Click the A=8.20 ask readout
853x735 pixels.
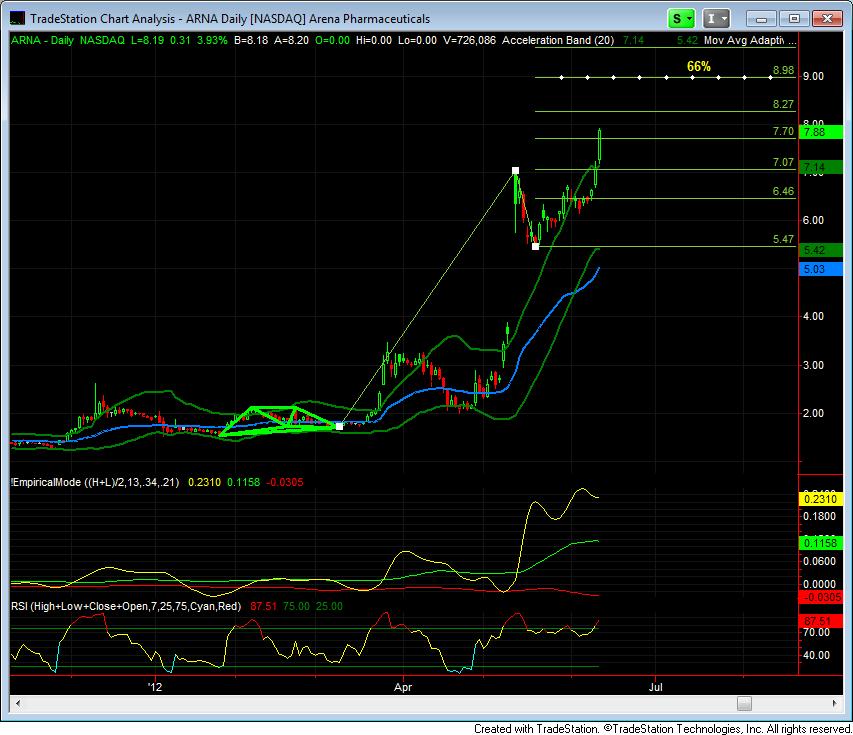[291, 40]
